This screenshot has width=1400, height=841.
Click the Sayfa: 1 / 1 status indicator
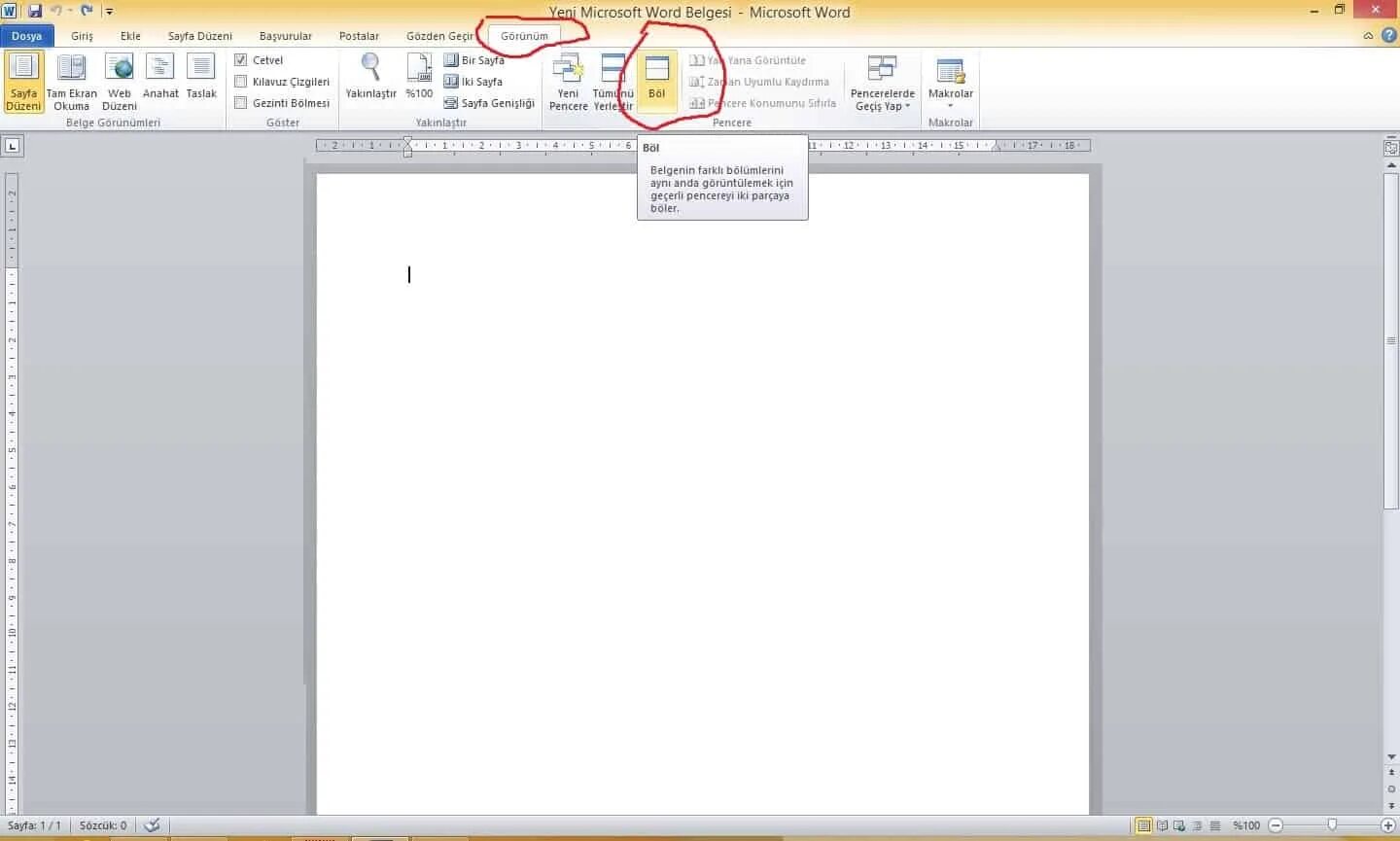click(34, 825)
